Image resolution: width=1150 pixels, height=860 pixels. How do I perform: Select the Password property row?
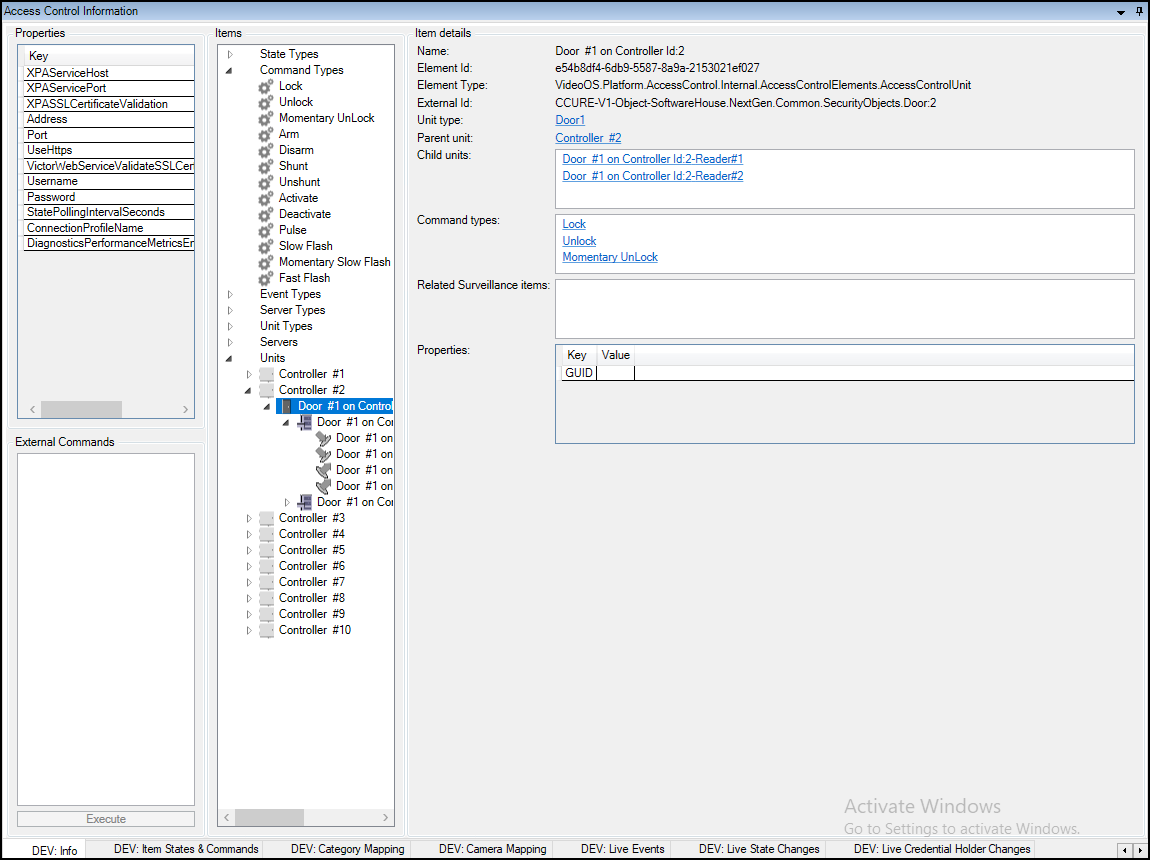[109, 197]
